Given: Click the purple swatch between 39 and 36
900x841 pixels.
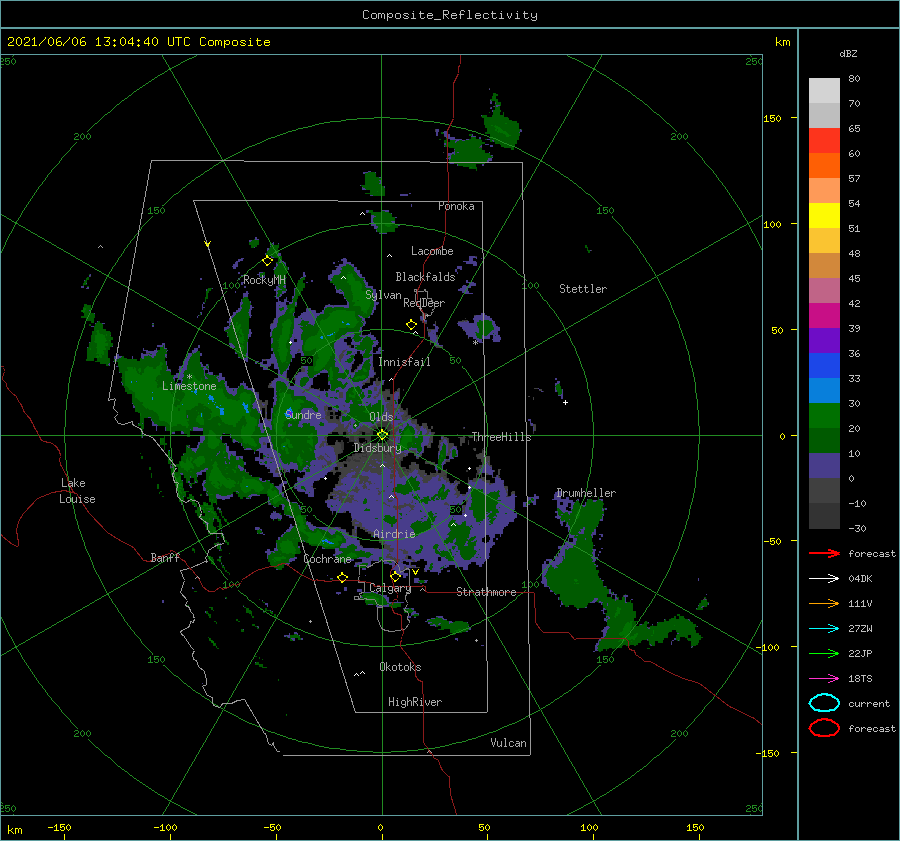Looking at the screenshot, I should (x=824, y=340).
